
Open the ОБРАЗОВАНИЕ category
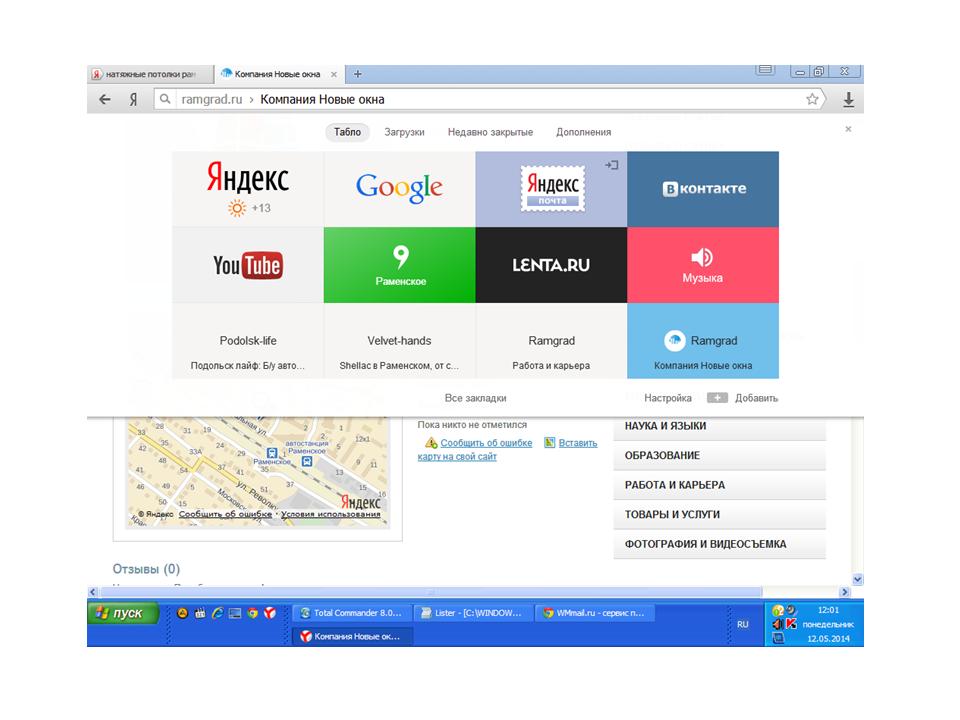point(719,456)
